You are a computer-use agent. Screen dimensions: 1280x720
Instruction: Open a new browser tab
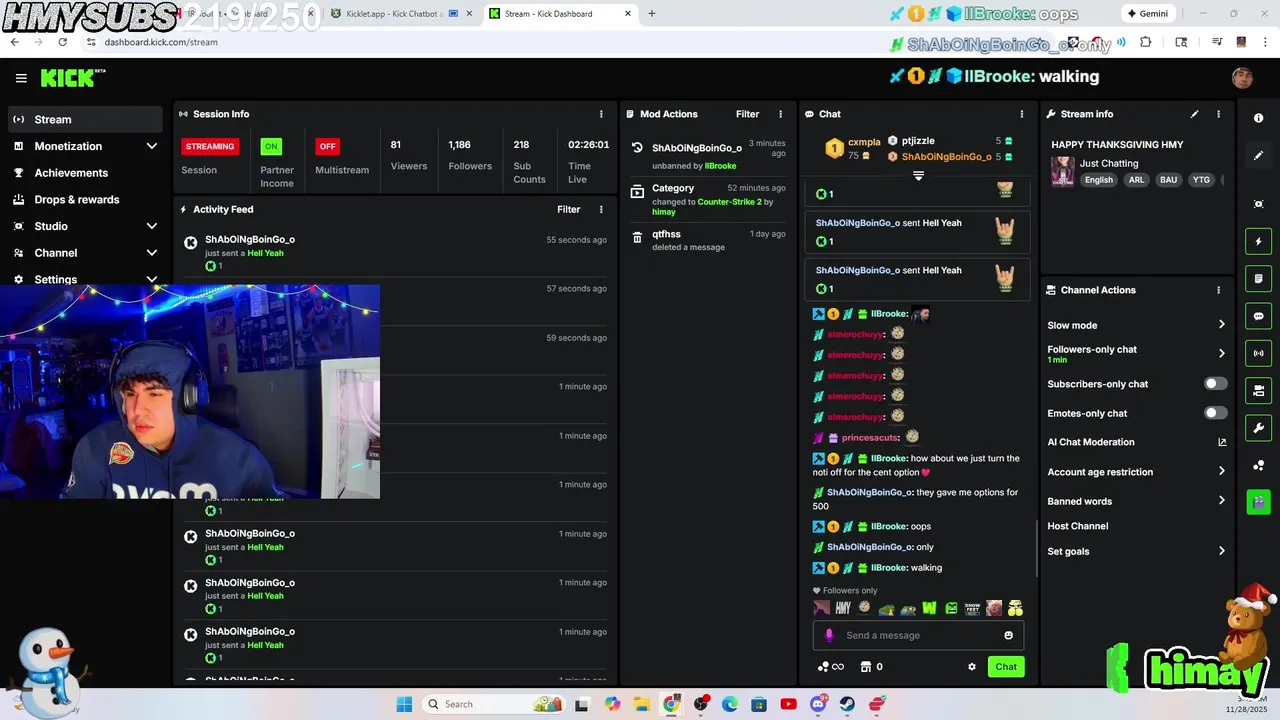pyautogui.click(x=652, y=14)
